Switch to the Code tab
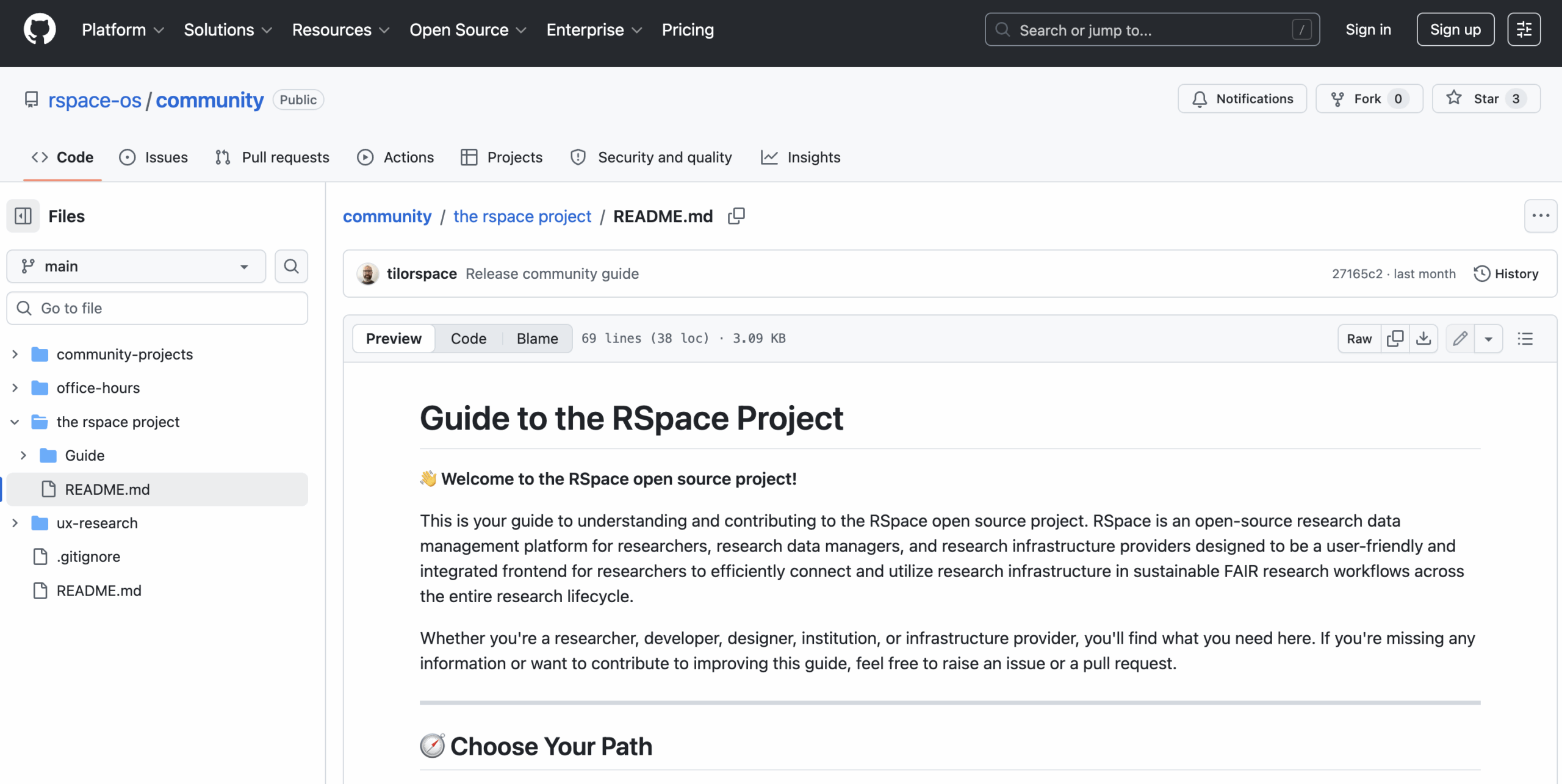This screenshot has width=1562, height=784. (62, 157)
